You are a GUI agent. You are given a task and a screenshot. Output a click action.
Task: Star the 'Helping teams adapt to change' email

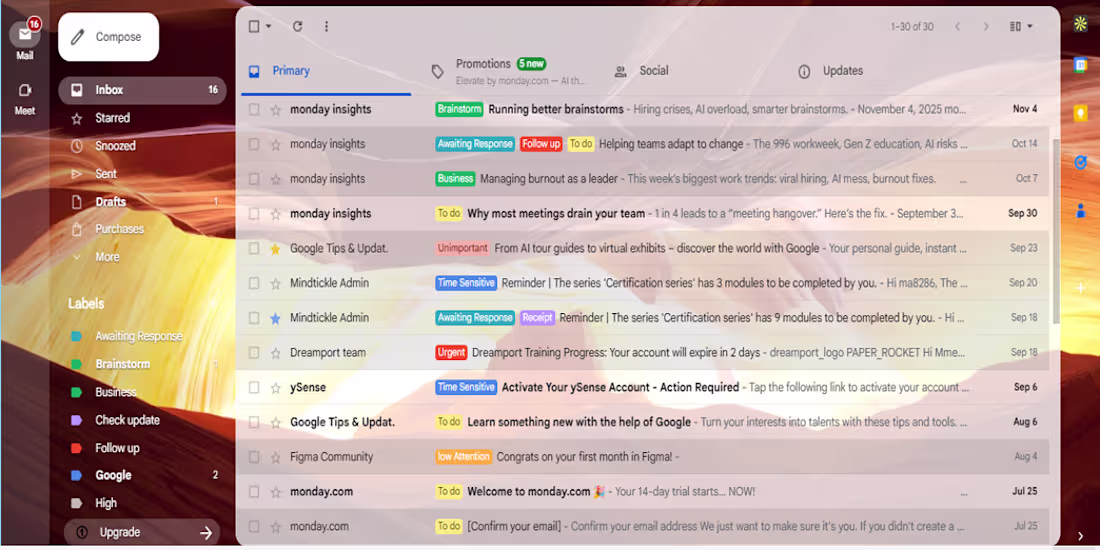pos(275,144)
